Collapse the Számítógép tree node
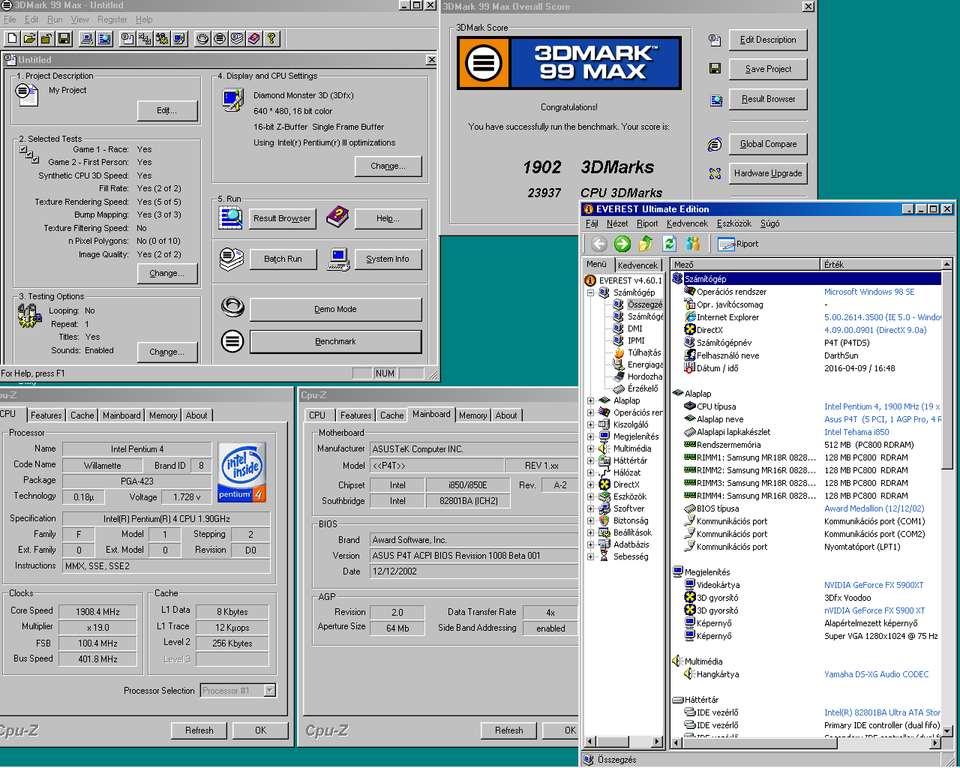 click(x=591, y=293)
